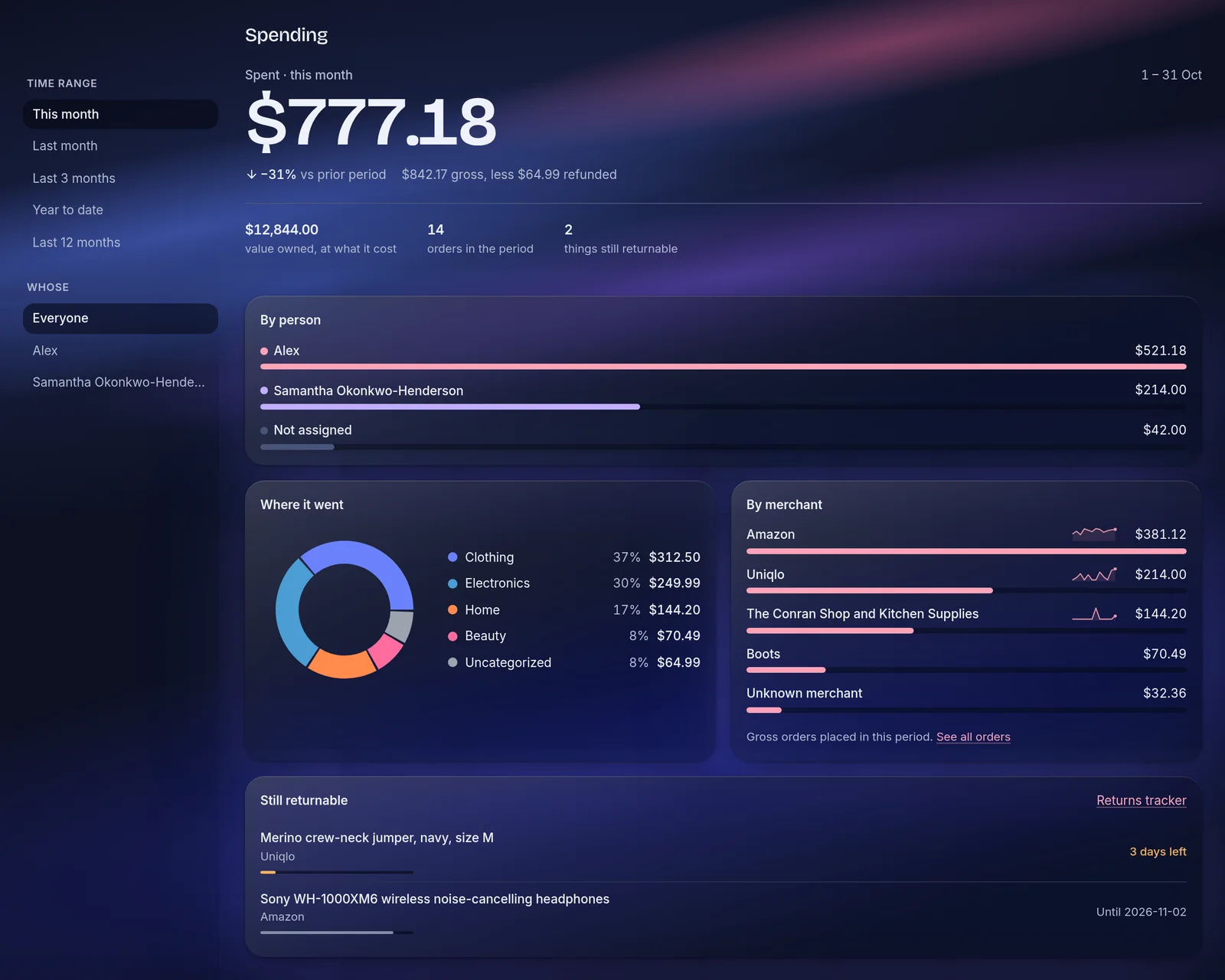This screenshot has width=1225, height=980.
Task: Click the Home legend orange dot
Action: tap(452, 609)
